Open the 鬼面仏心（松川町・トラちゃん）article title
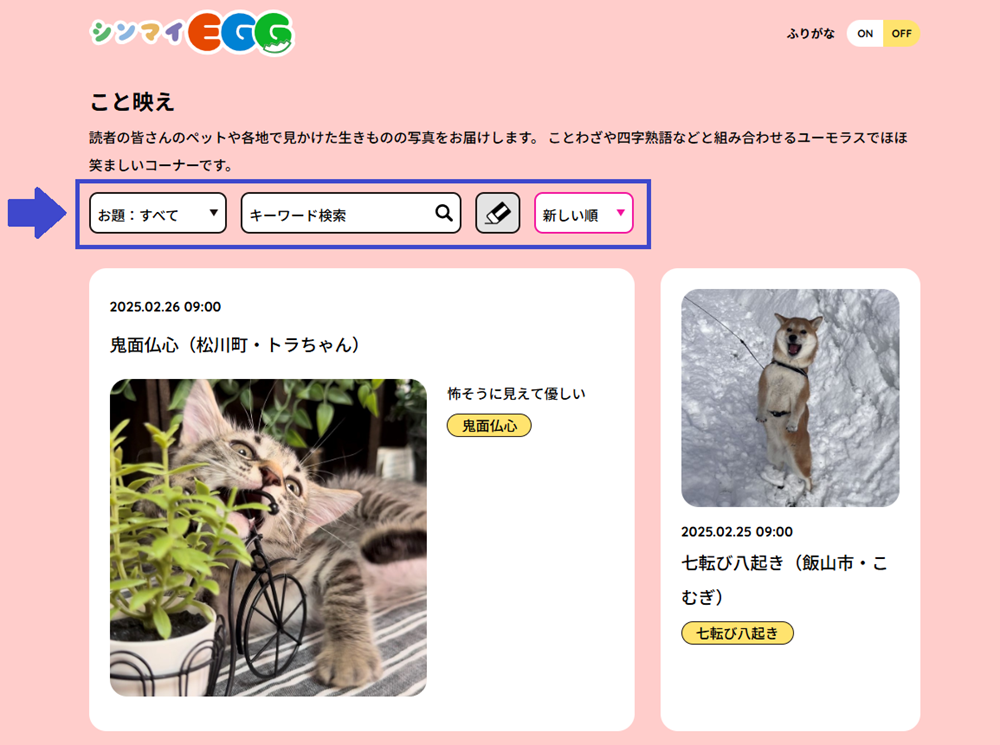This screenshot has height=745, width=1000. pyautogui.click(x=235, y=345)
